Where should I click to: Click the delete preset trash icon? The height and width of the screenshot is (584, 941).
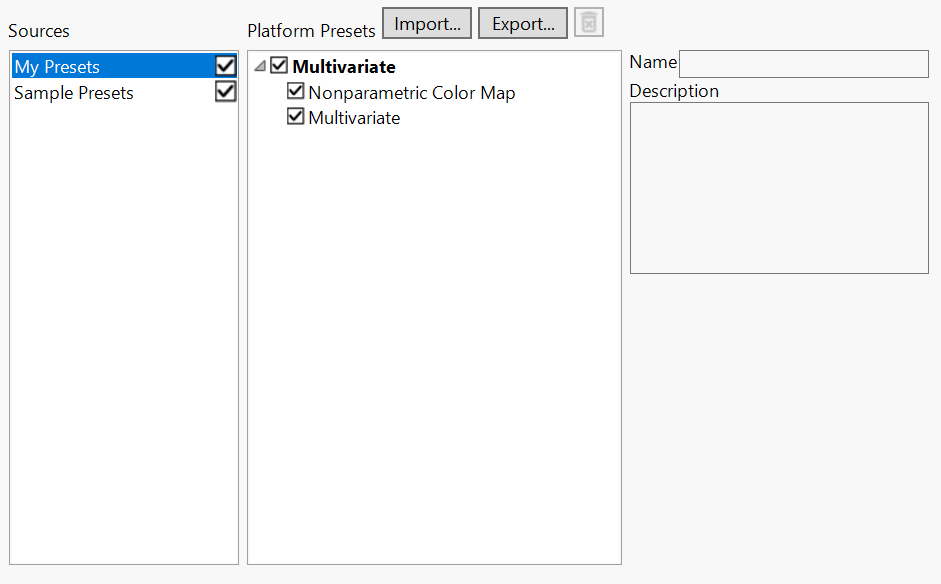[588, 22]
